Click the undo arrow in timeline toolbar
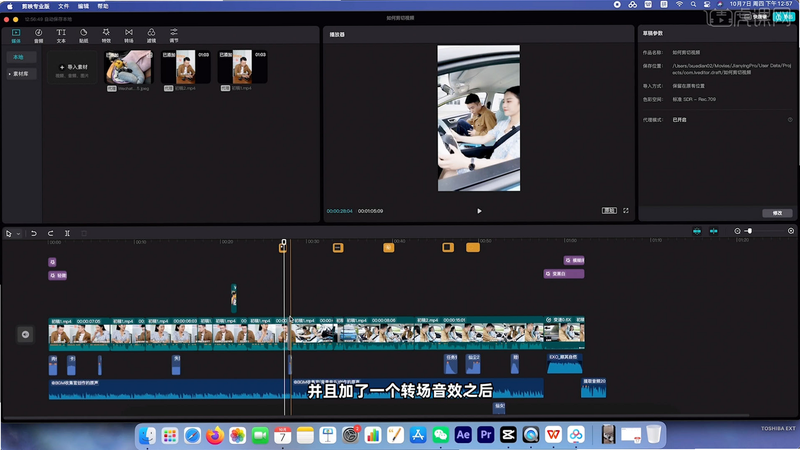800x450 pixels. coord(34,233)
